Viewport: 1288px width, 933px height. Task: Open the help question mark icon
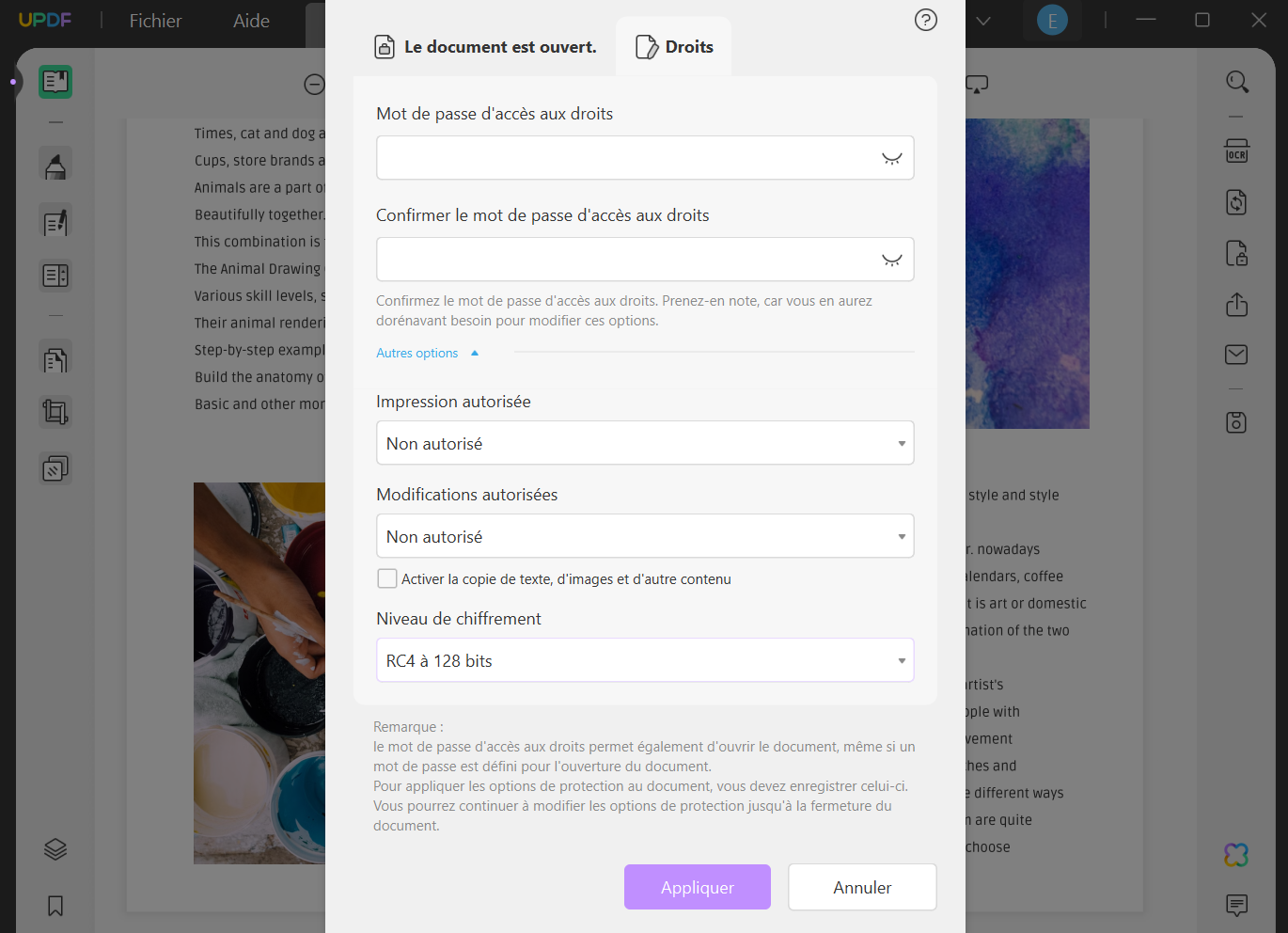926,20
